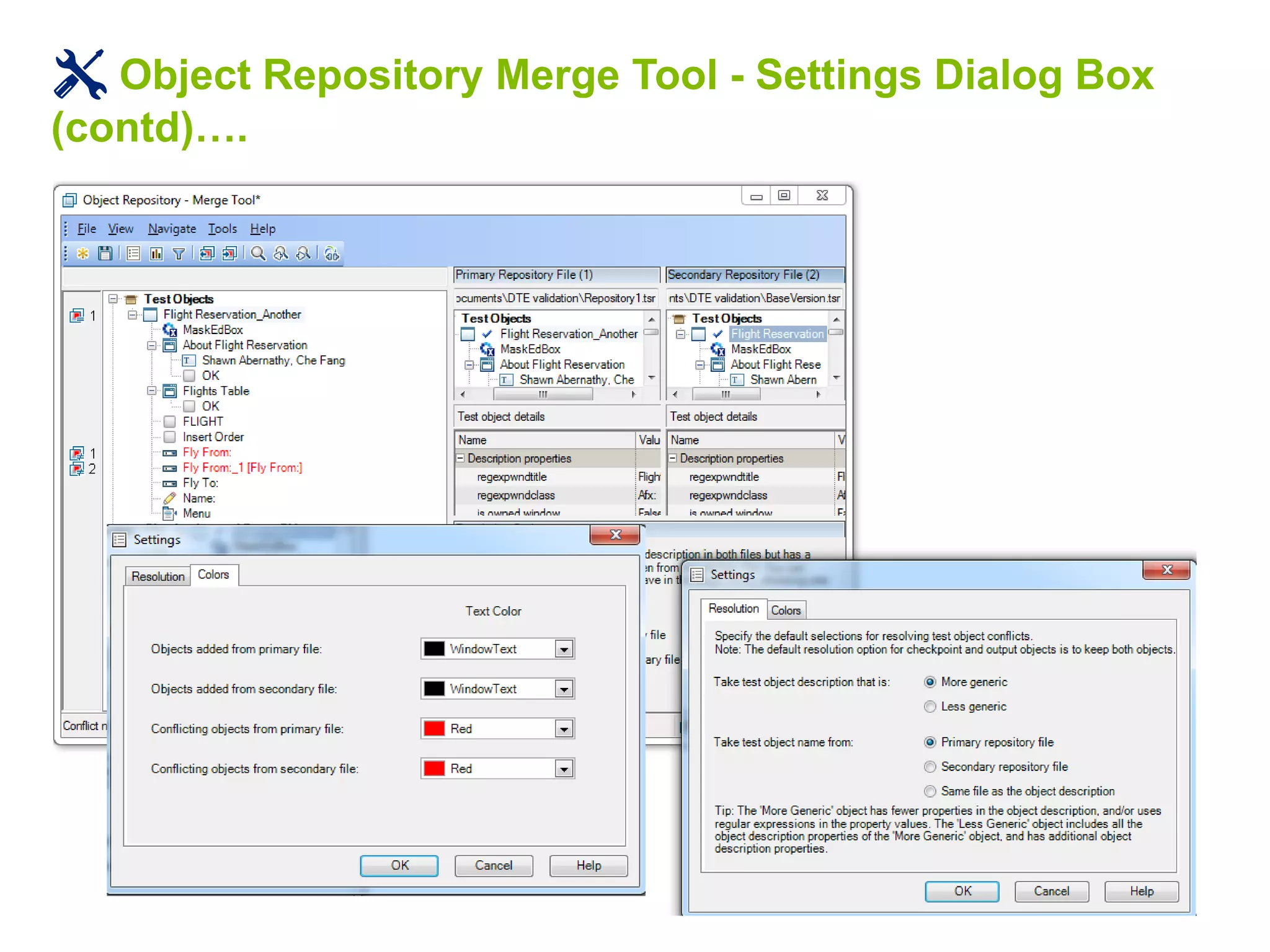Select Primary repository file radio button
This screenshot has width=1270, height=952.
point(930,743)
